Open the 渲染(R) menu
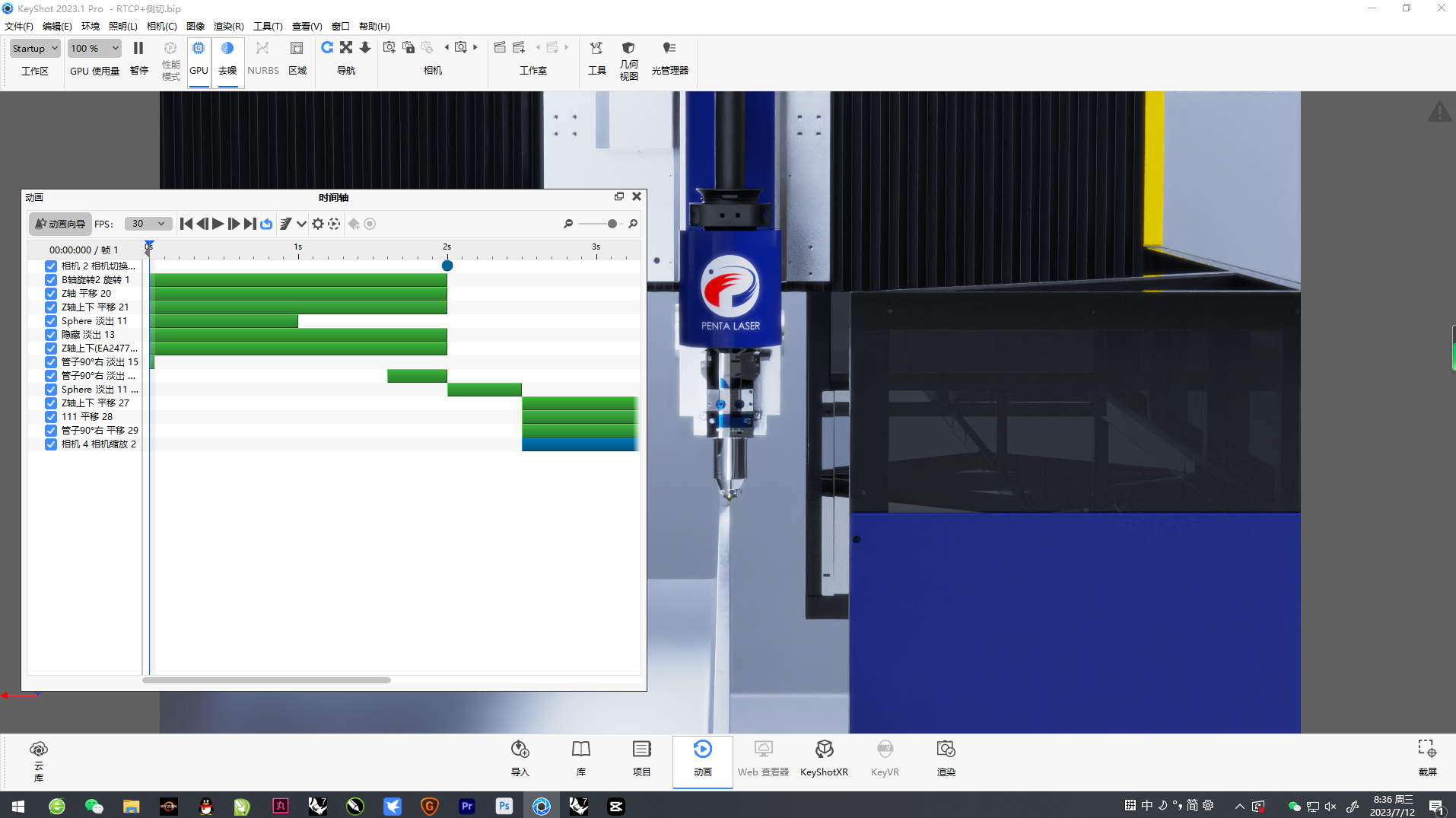The width and height of the screenshot is (1456, 818). 227,26
